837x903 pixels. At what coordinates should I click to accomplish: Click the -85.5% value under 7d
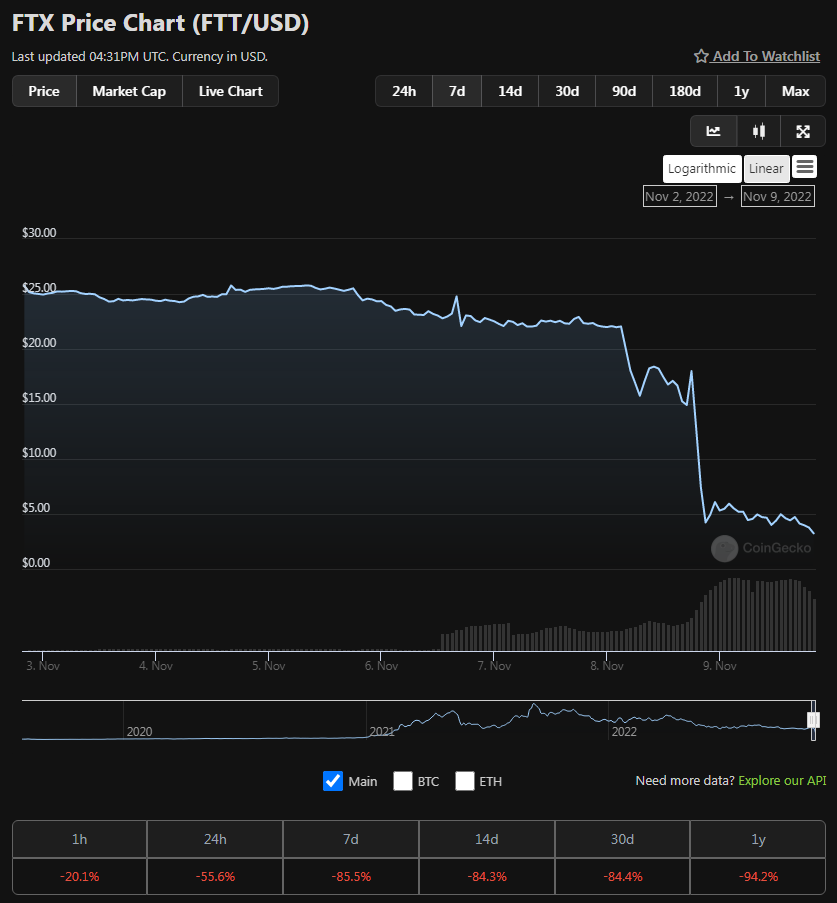[x=351, y=877]
